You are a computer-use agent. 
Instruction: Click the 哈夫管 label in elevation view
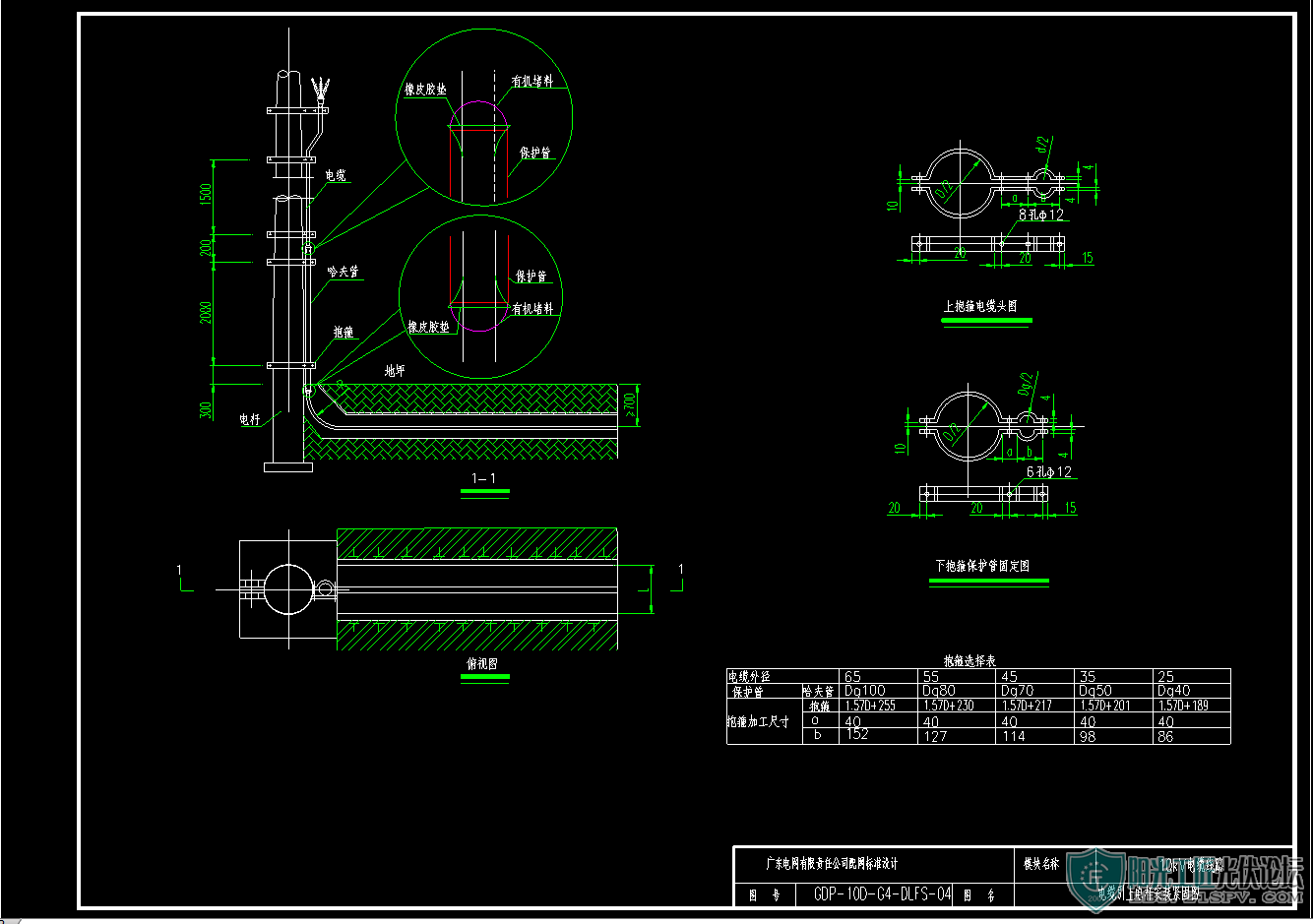click(344, 271)
